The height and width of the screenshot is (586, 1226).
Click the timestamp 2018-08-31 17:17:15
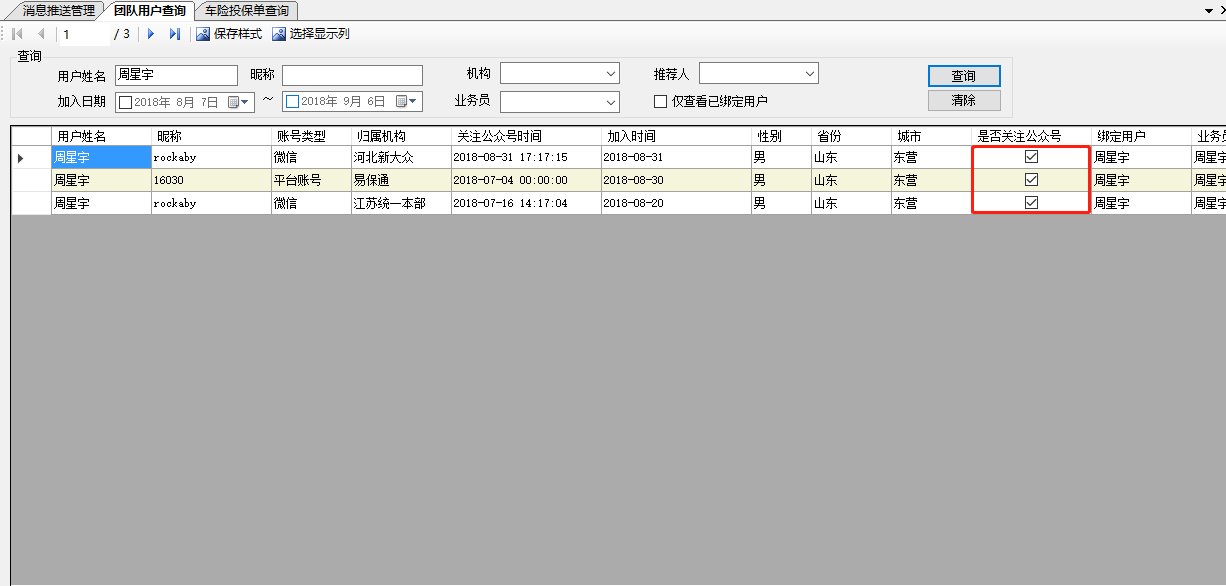coord(527,158)
